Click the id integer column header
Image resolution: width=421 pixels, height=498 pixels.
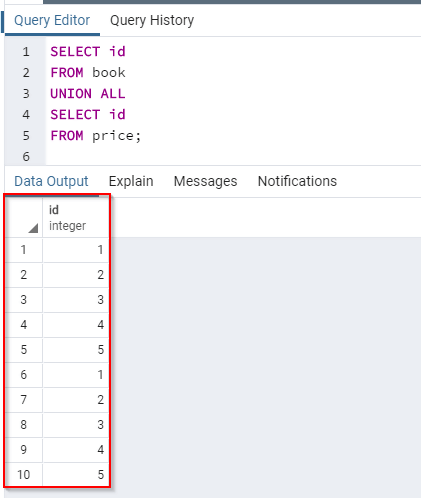76,217
